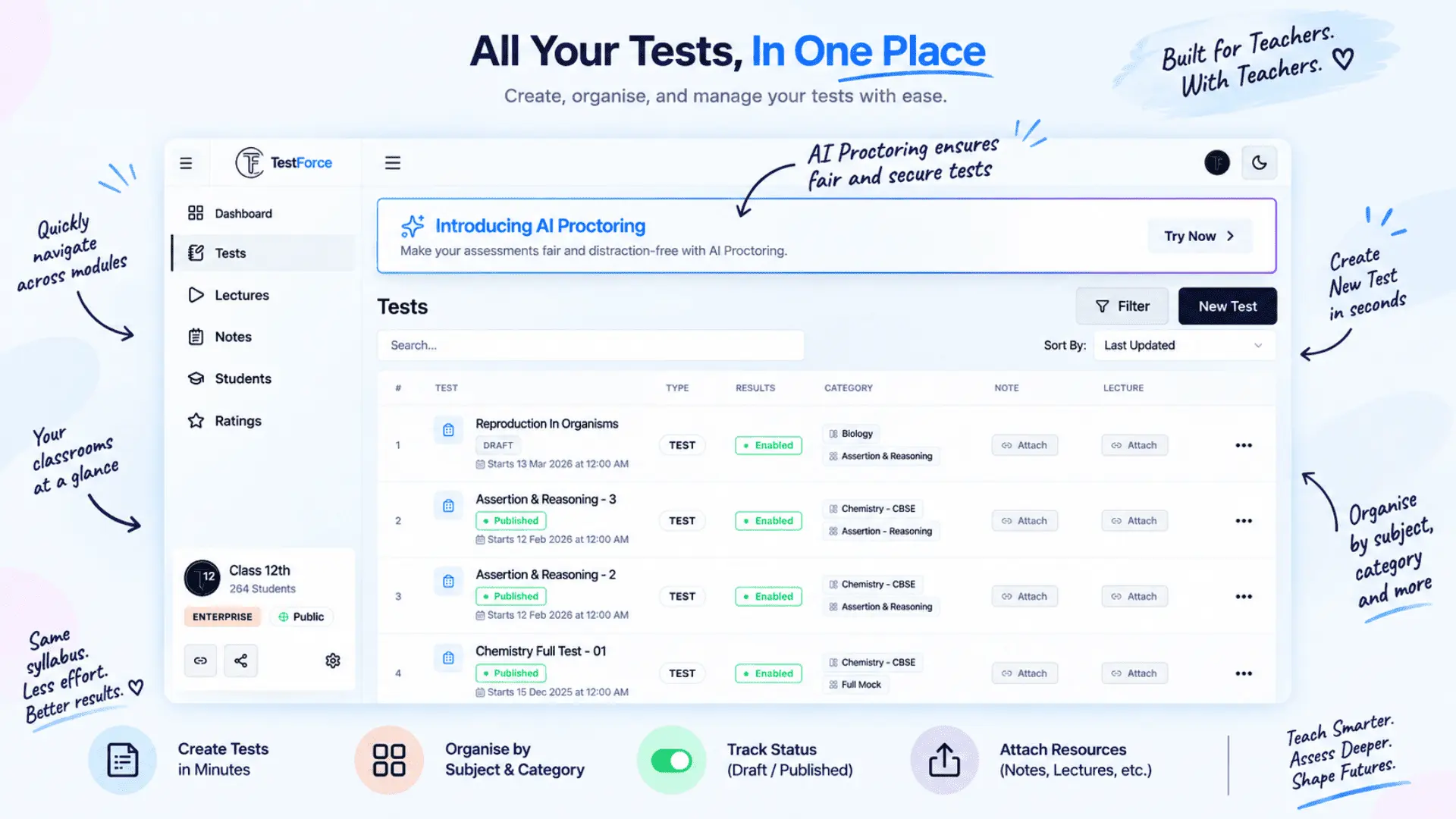This screenshot has width=1456, height=819.
Task: Open more options for Assertion & Reasoning - 3
Action: click(1244, 521)
